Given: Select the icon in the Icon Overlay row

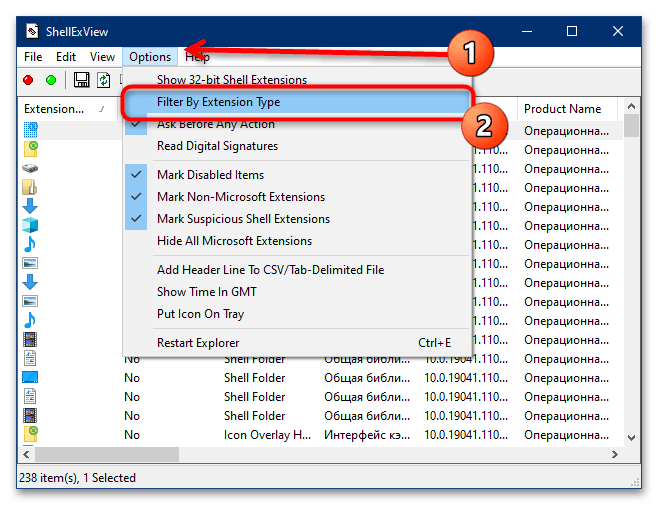Looking at the screenshot, I should pyautogui.click(x=31, y=434).
